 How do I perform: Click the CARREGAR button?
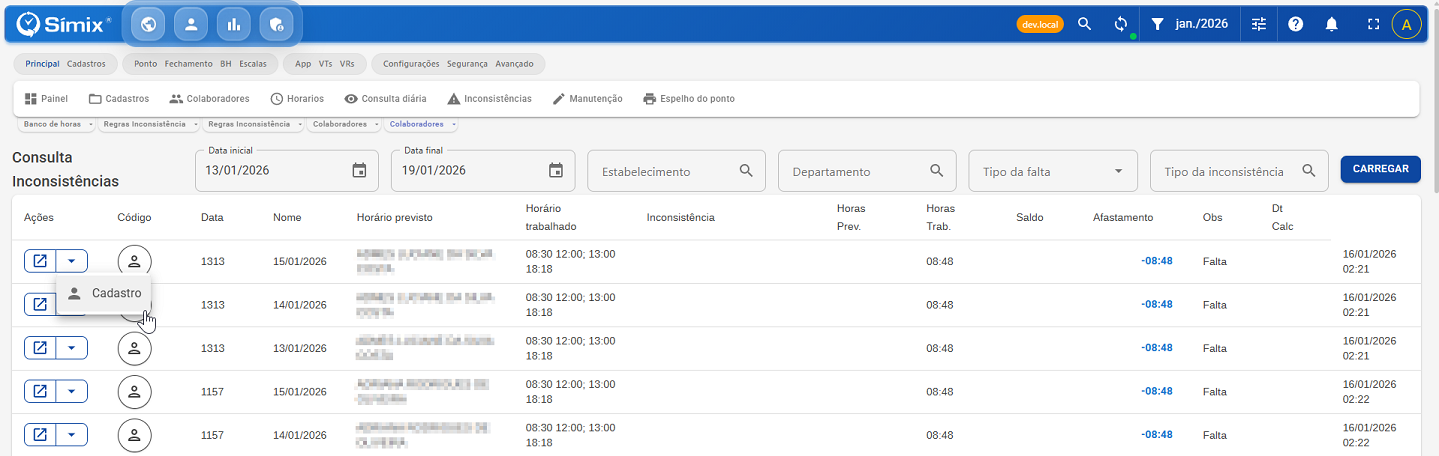click(1381, 170)
